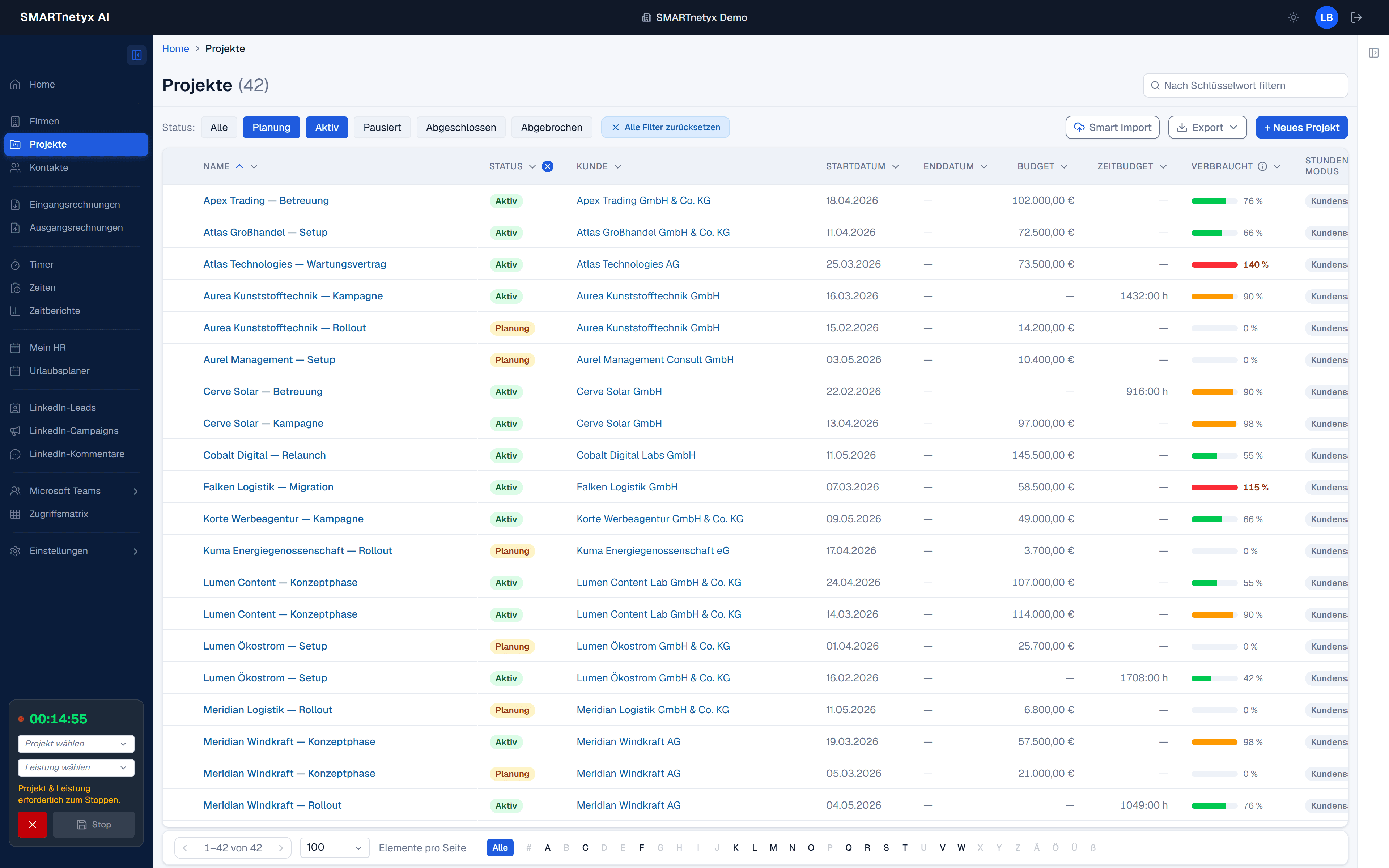Open the right side panel icon

(1373, 53)
